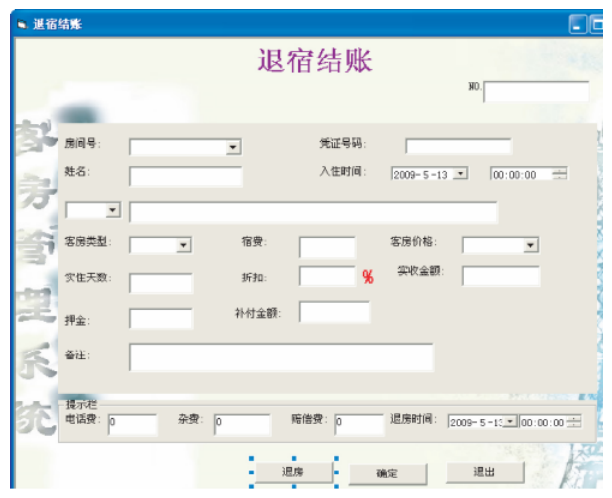Click the 确定 button
This screenshot has width=612, height=498.
(388, 474)
